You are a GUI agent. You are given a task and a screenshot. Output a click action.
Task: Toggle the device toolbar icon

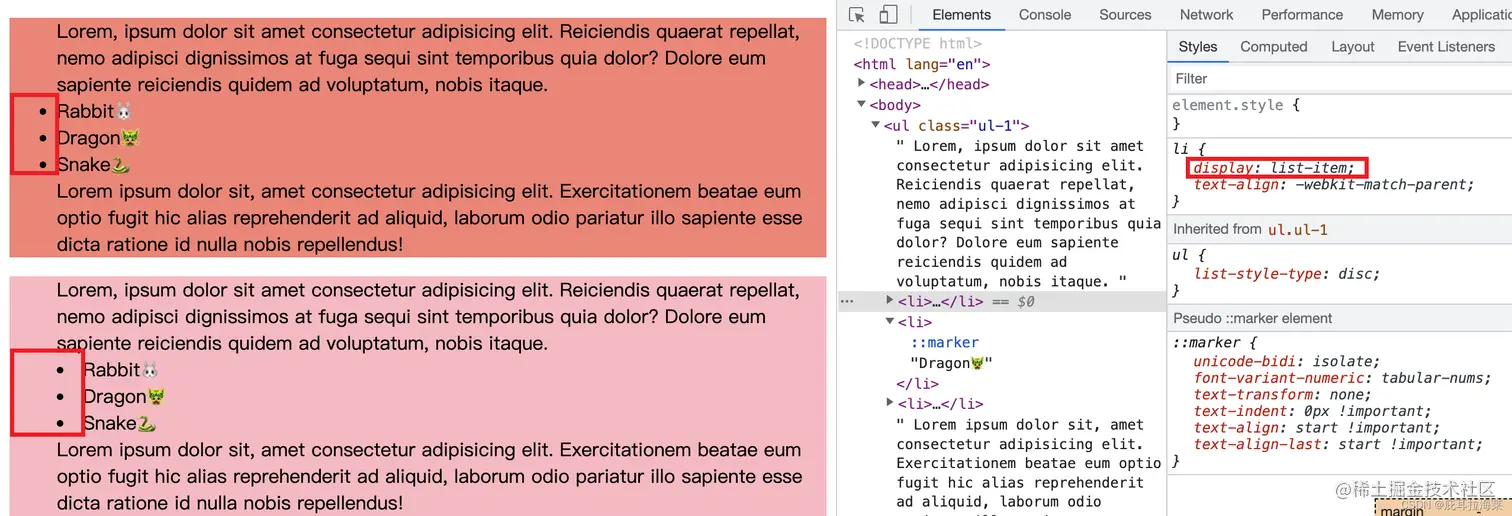[x=888, y=15]
